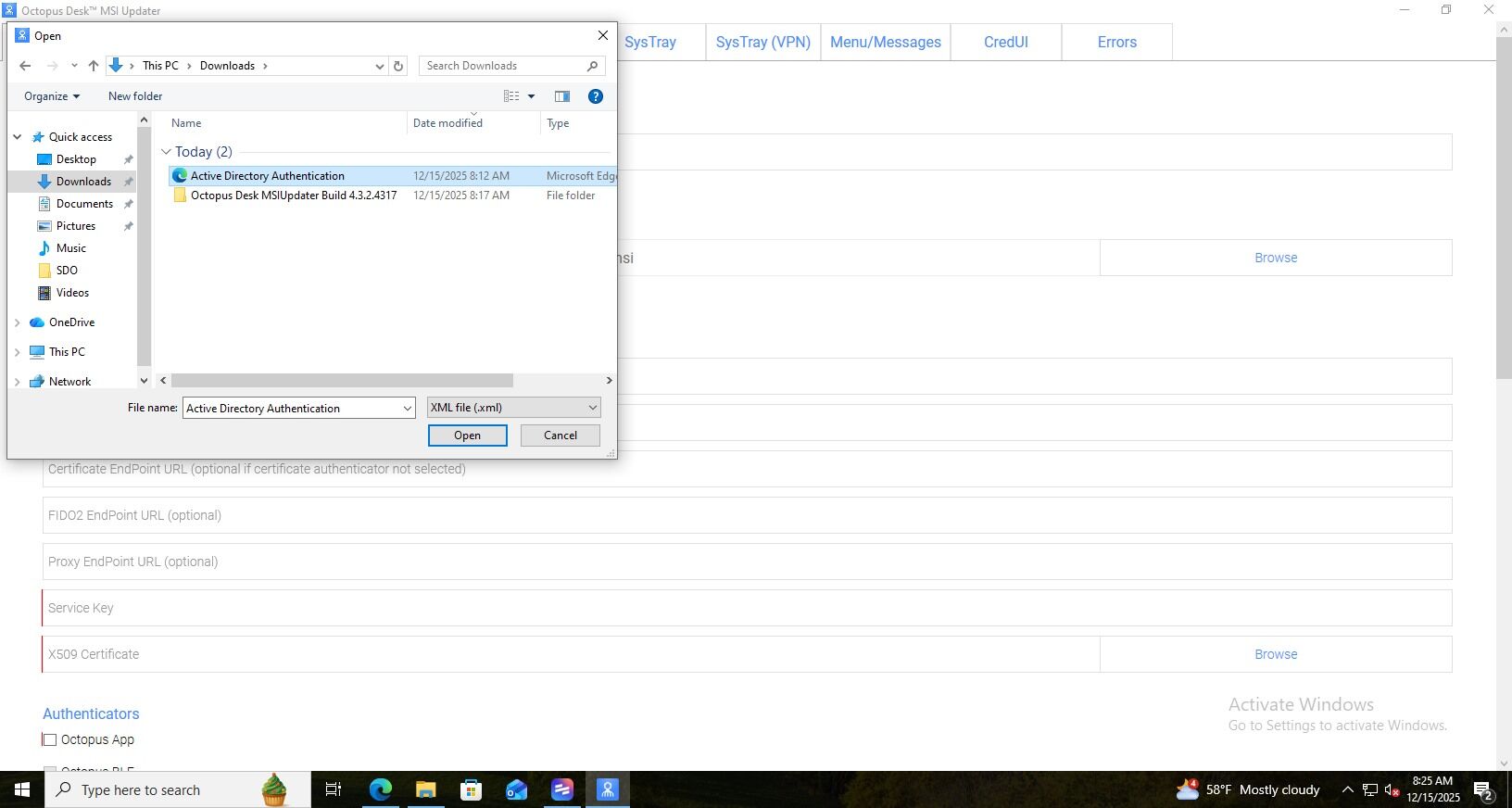The height and width of the screenshot is (808, 1512).
Task: Switch to Errors tab
Action: click(x=1117, y=42)
